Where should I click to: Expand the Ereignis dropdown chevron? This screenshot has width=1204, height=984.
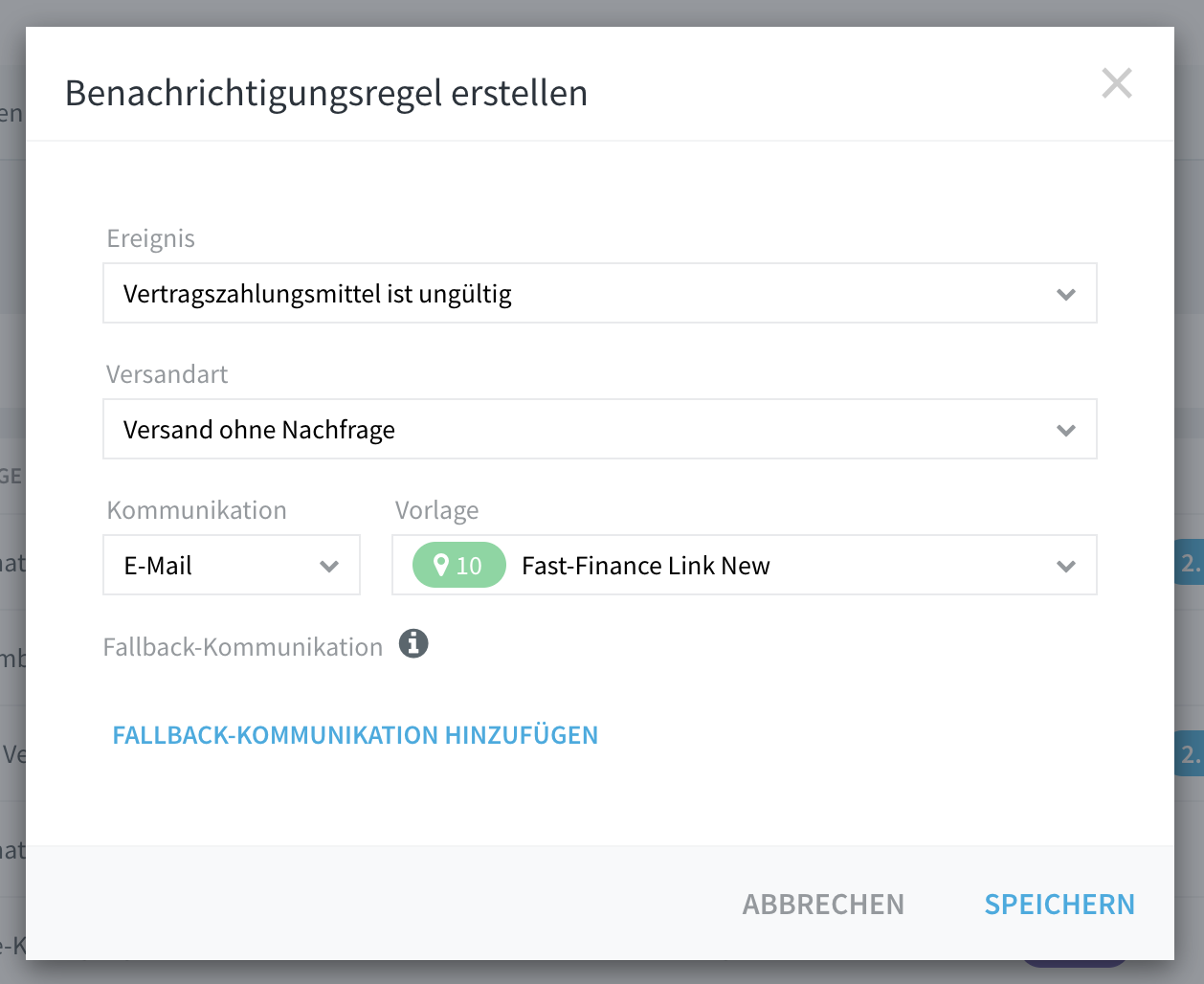pyautogui.click(x=1066, y=294)
